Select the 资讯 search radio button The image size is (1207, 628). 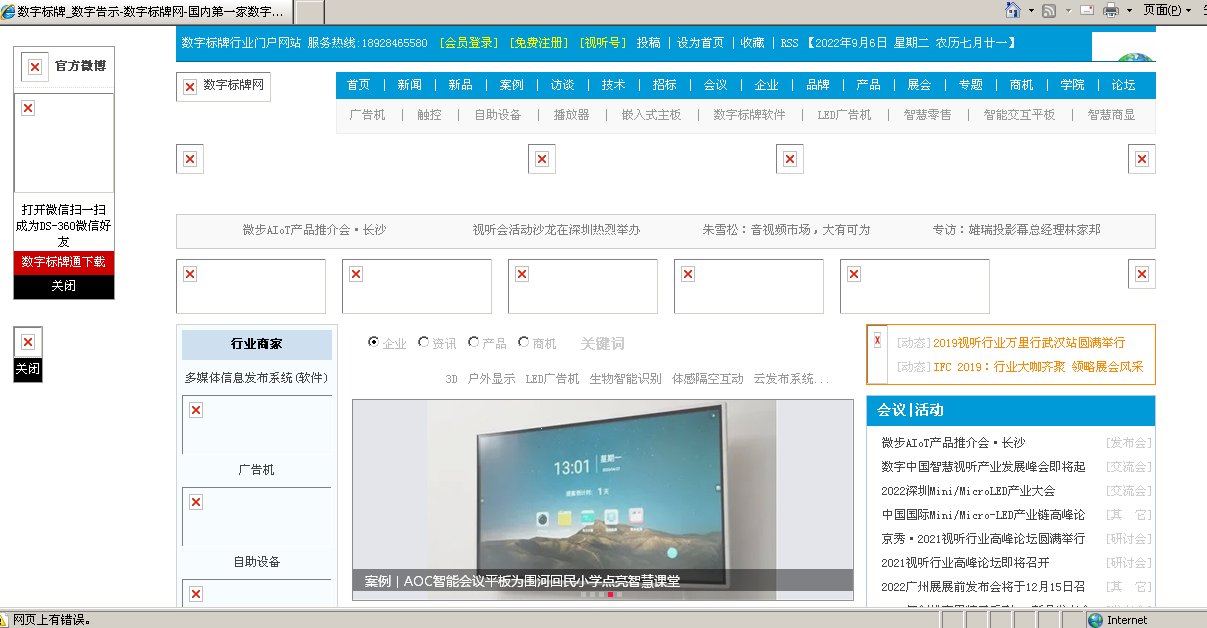click(x=424, y=342)
